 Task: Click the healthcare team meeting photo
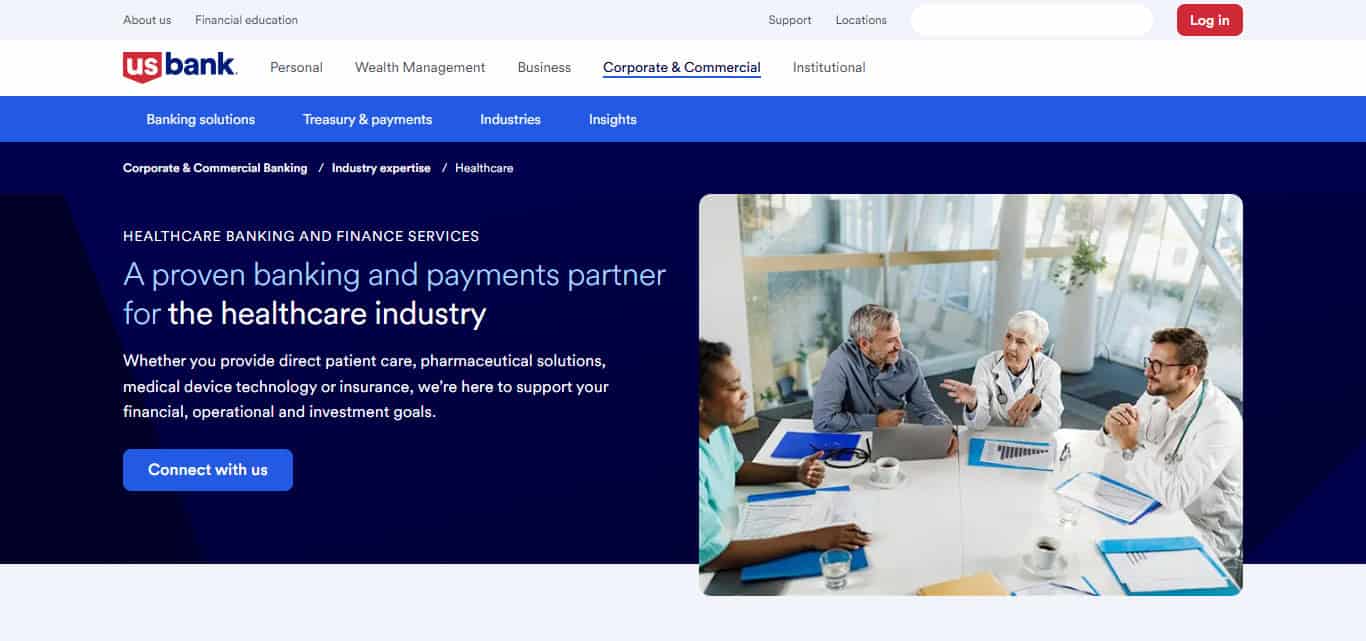click(971, 395)
